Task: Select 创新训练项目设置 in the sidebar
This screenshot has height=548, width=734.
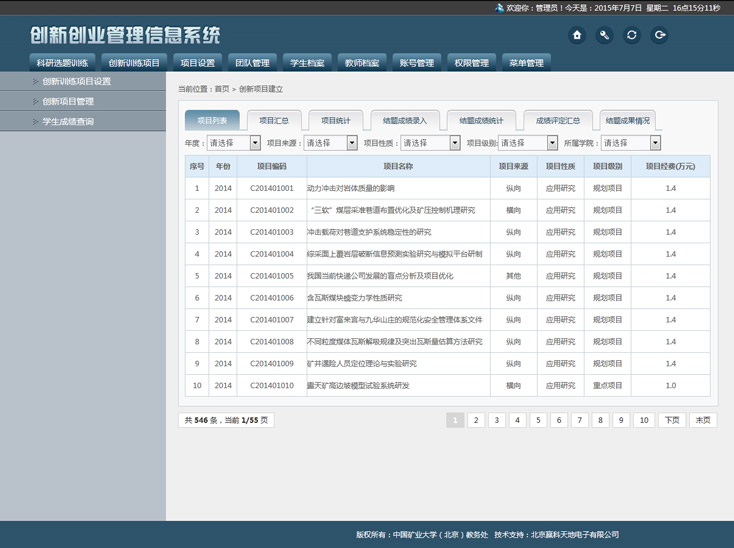Action: 76,82
